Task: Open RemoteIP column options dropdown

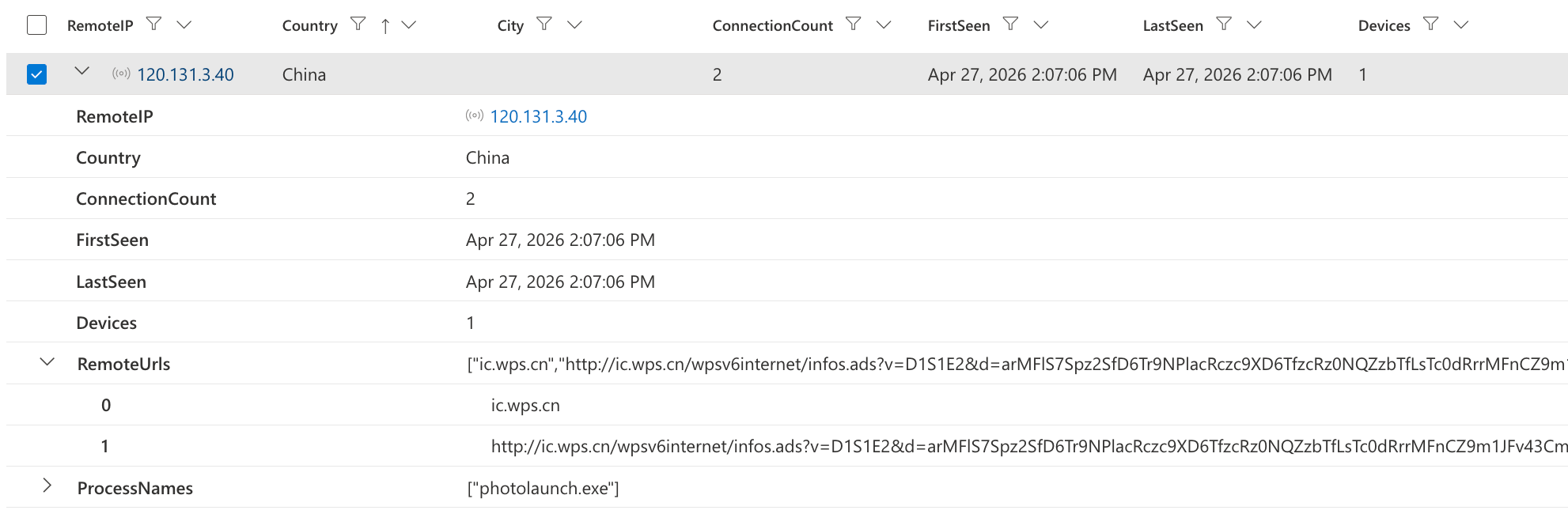Action: point(184,25)
